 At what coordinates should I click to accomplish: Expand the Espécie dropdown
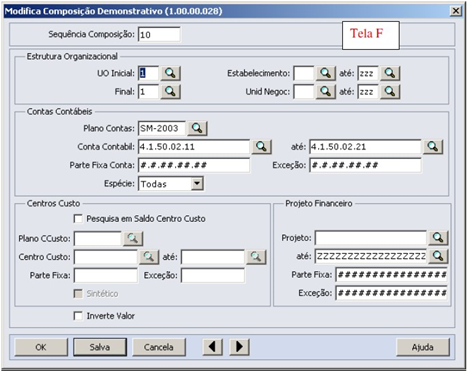(197, 184)
